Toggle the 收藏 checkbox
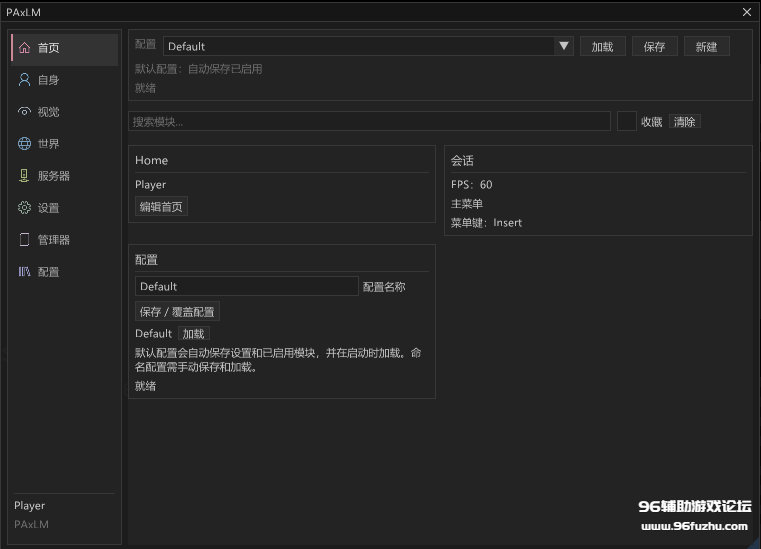 [x=627, y=121]
